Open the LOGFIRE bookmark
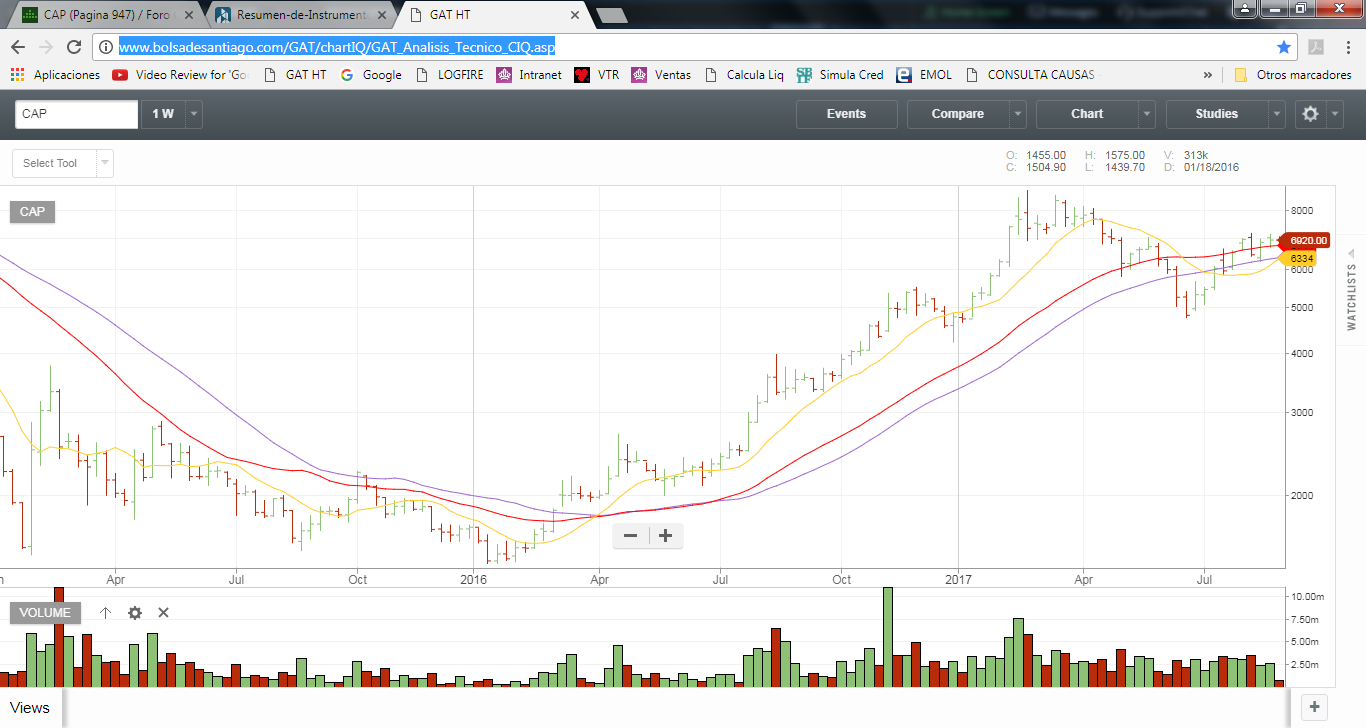The image size is (1366, 728). pos(449,75)
